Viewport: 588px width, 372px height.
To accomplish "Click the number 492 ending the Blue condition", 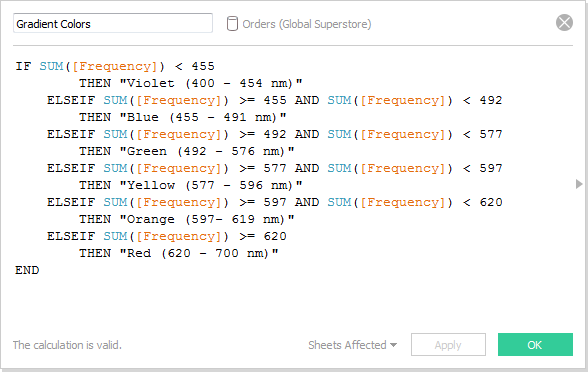I will (490, 100).
